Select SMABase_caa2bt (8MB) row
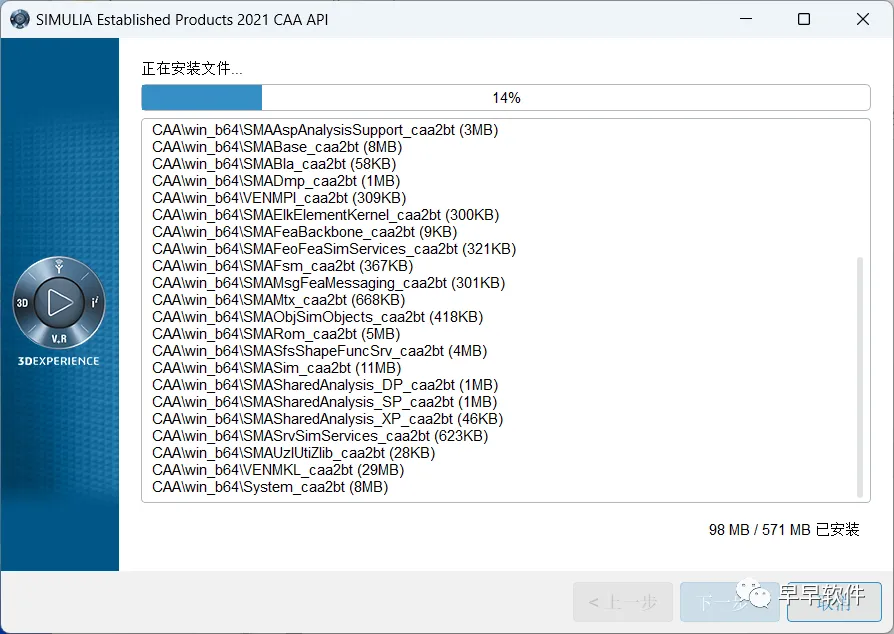 point(277,147)
